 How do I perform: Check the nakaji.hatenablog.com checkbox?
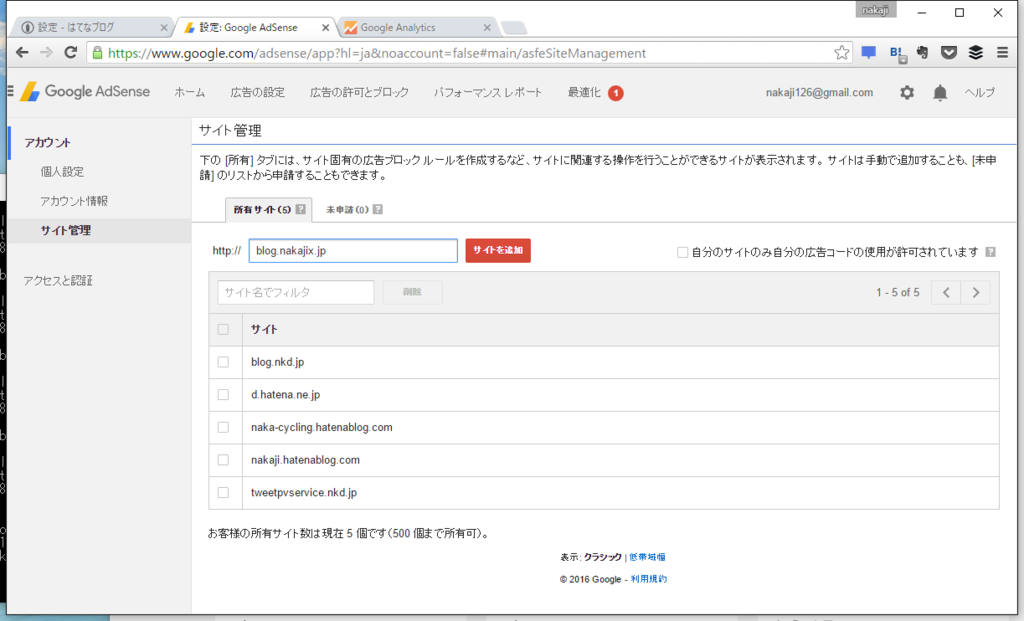pyautogui.click(x=223, y=460)
